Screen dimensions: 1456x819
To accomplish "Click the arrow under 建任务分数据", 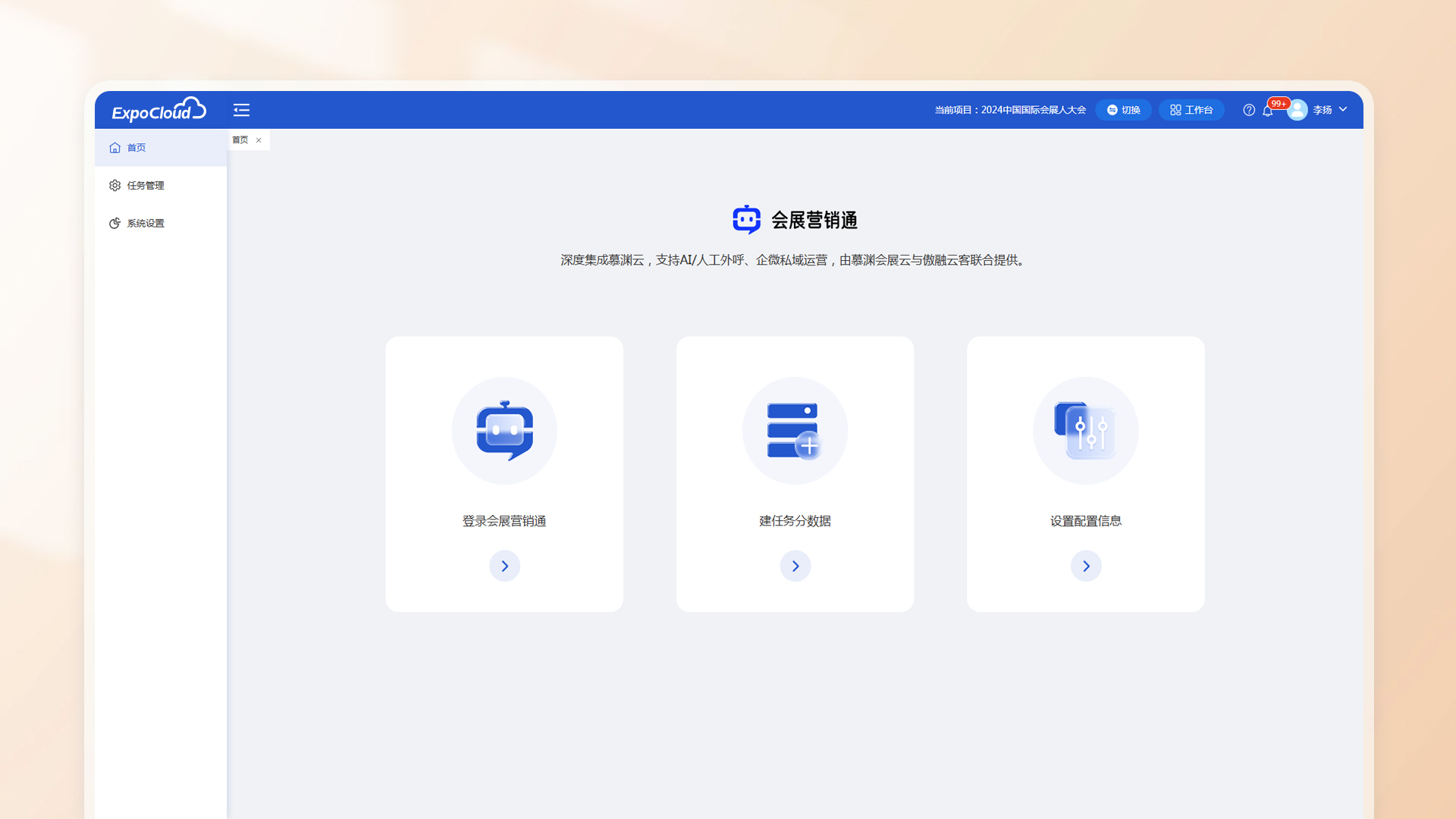I will tap(795, 566).
